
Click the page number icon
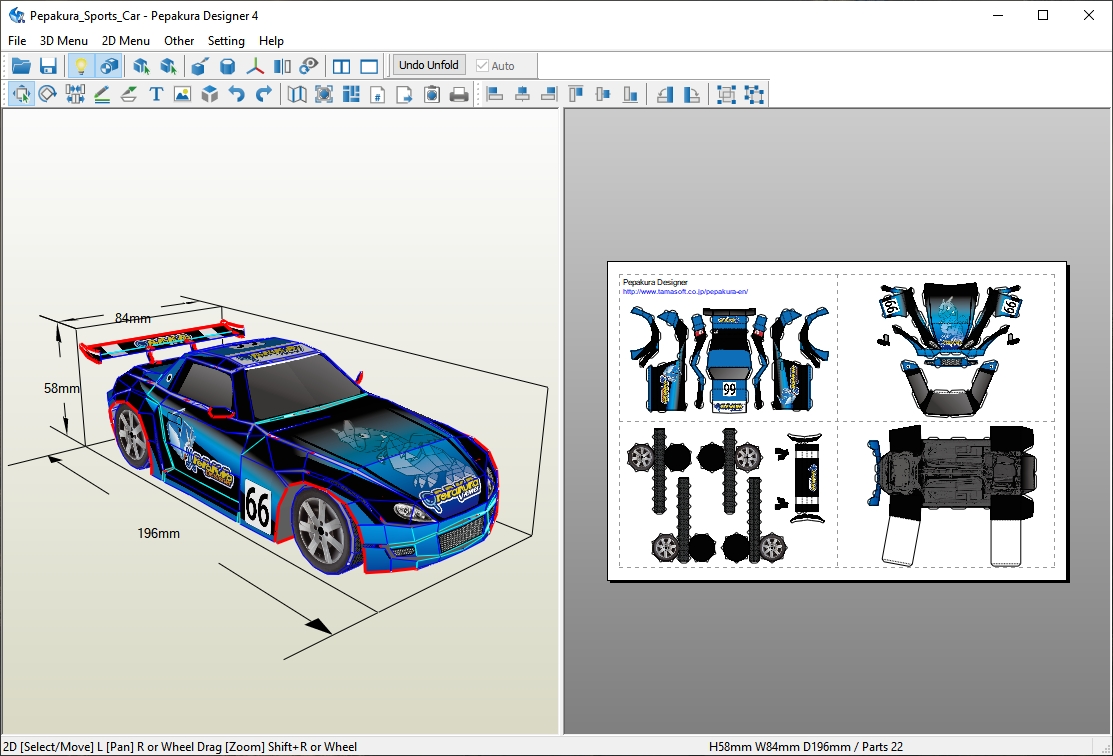tap(378, 94)
